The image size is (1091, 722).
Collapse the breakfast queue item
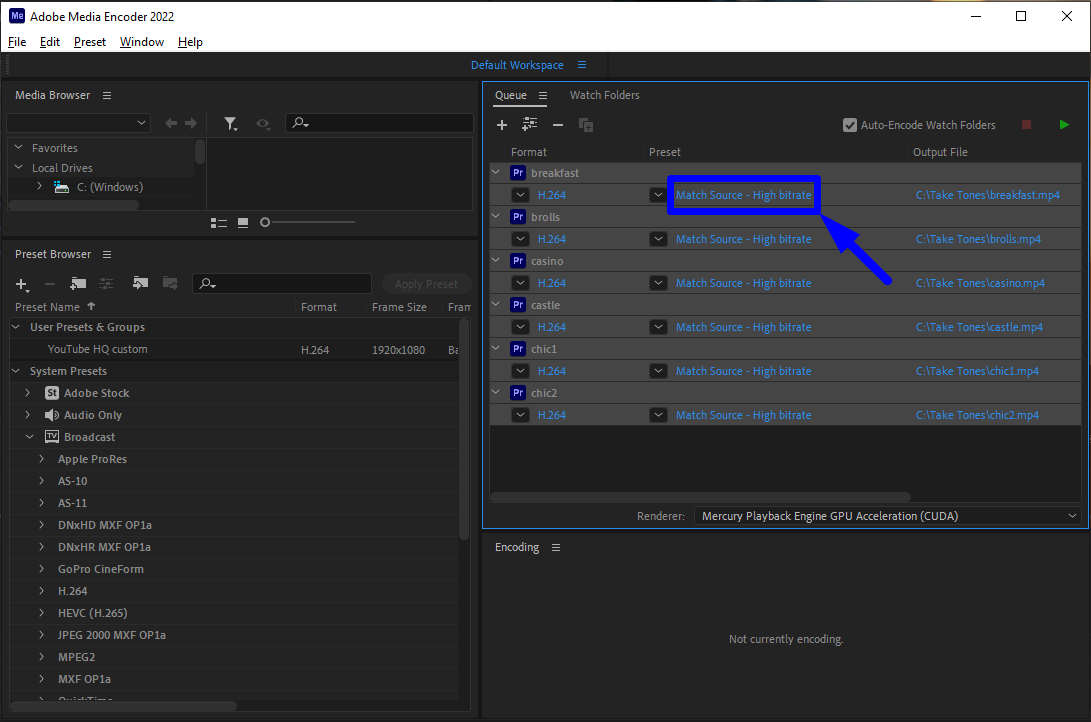[496, 173]
